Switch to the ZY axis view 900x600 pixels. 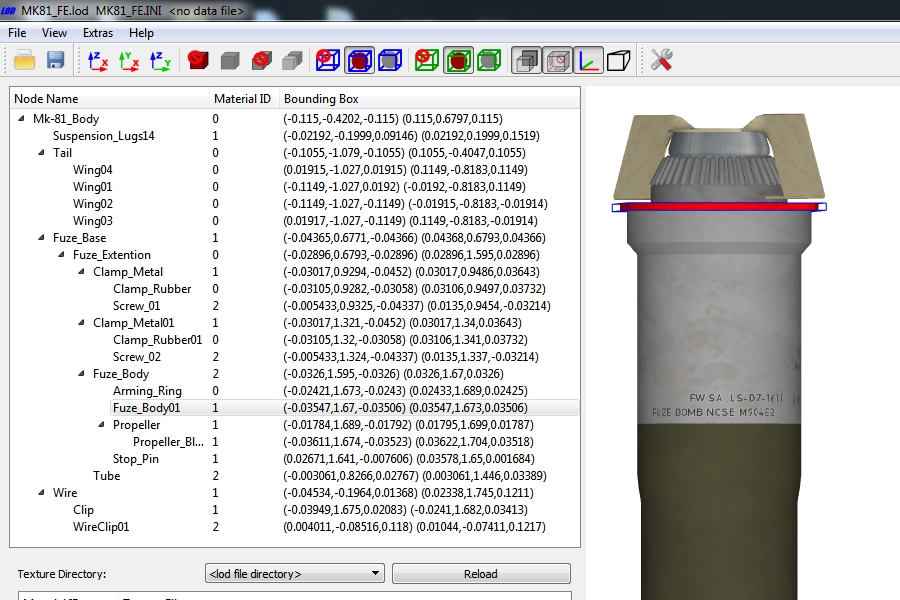click(x=160, y=60)
